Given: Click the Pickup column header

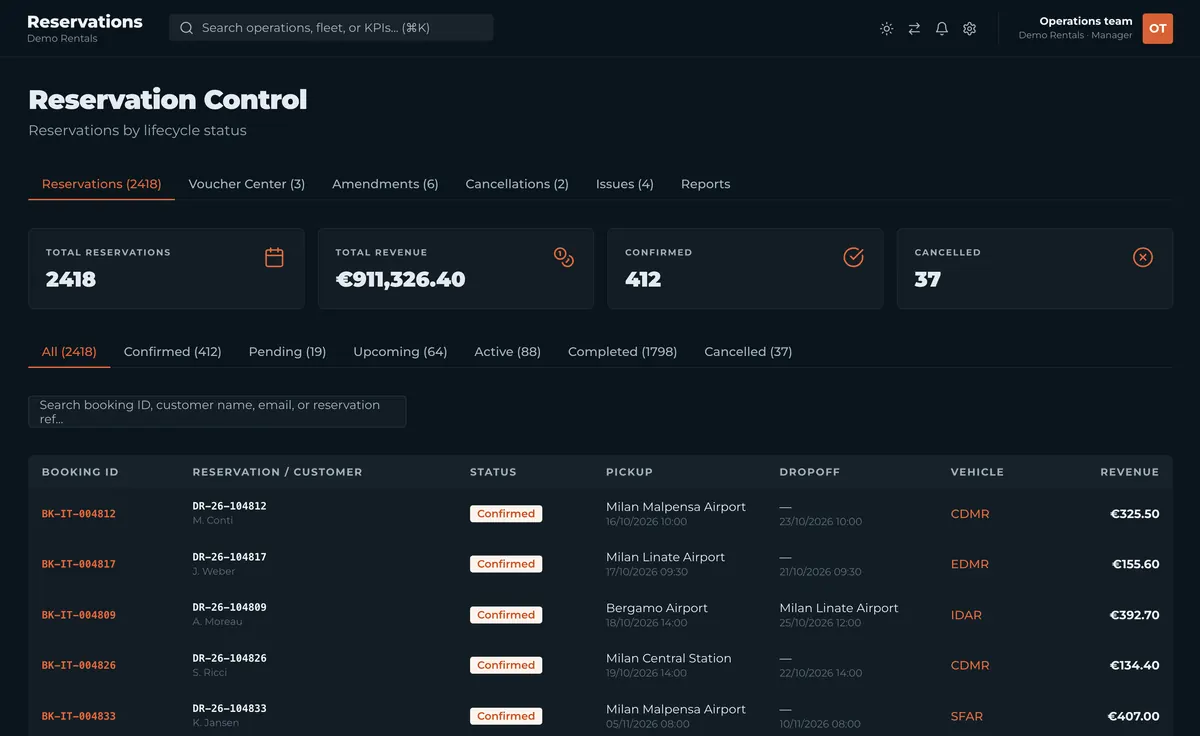Looking at the screenshot, I should coord(629,472).
